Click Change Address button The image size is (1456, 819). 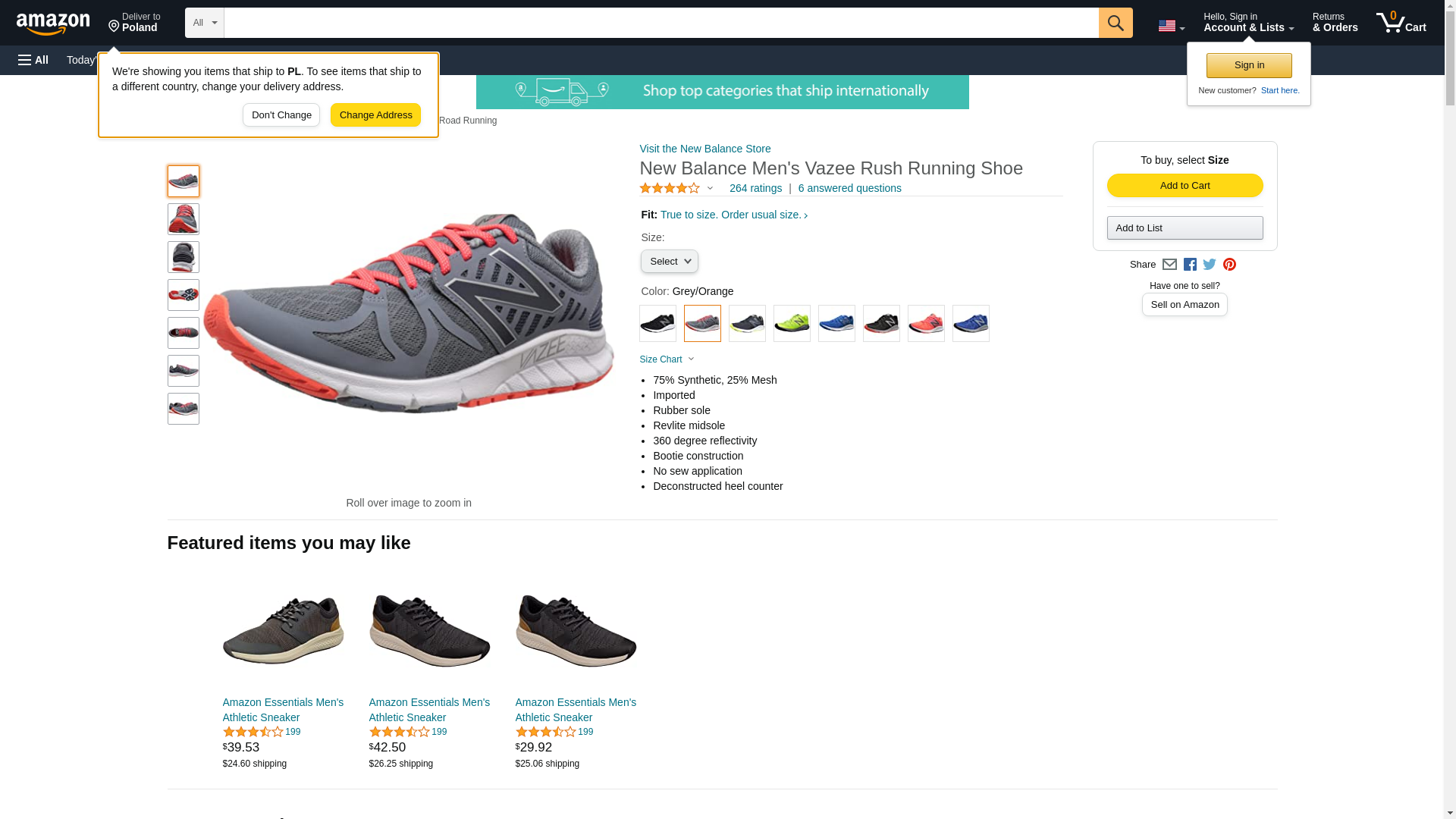click(x=375, y=115)
